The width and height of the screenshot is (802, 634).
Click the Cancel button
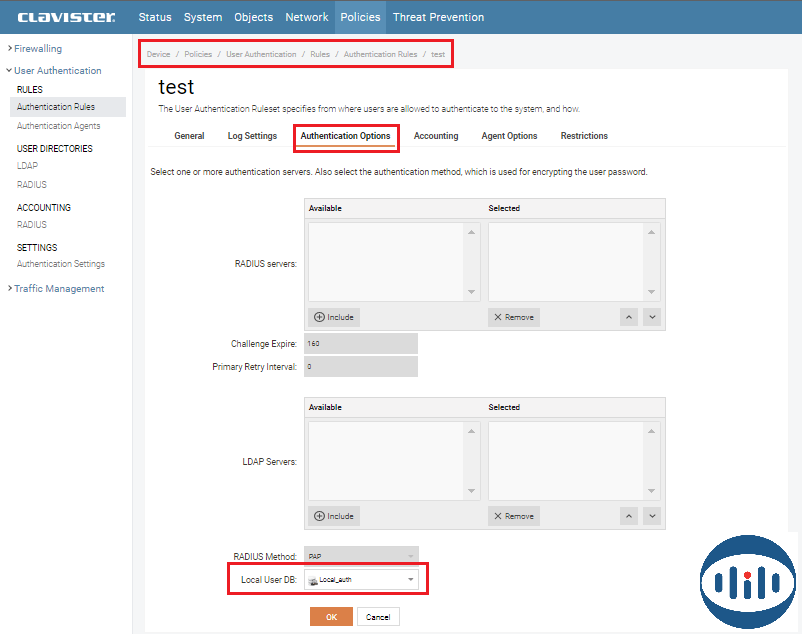pos(378,617)
